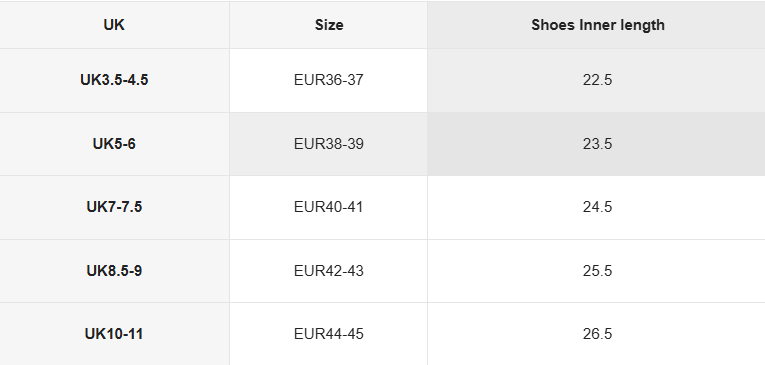Click the EUR44-45 size cell
The width and height of the screenshot is (765, 365).
coord(328,334)
